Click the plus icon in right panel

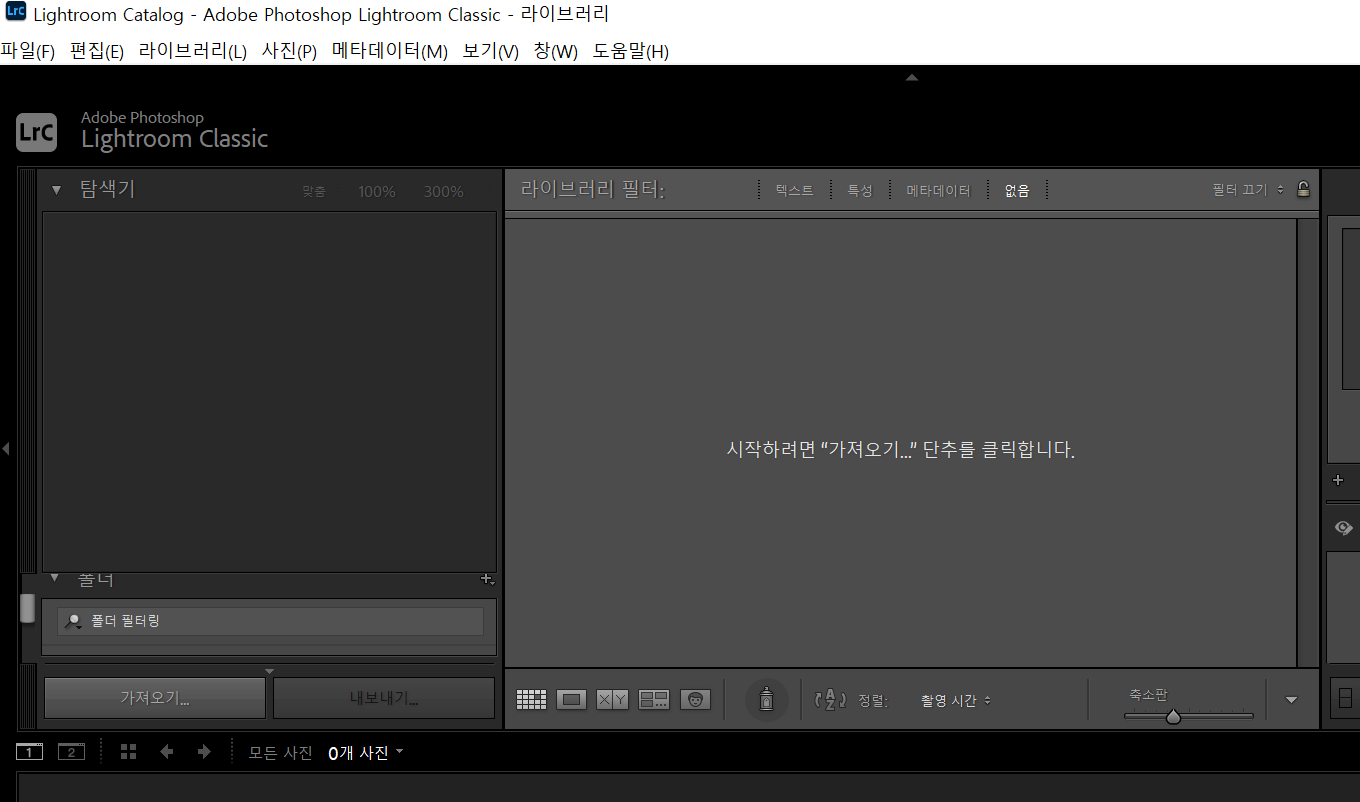click(1339, 480)
